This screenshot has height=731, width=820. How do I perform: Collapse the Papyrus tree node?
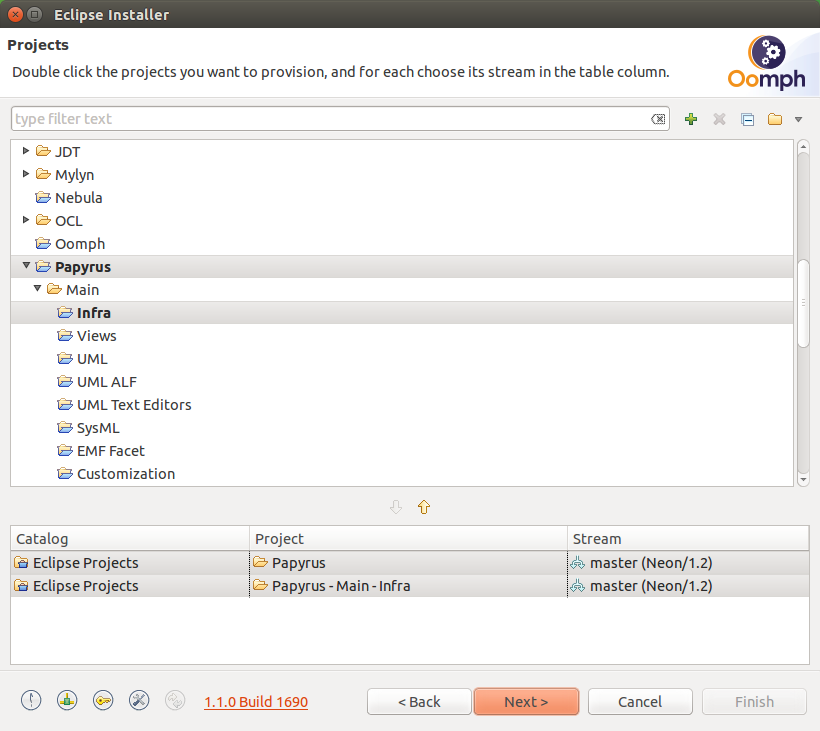[26, 266]
